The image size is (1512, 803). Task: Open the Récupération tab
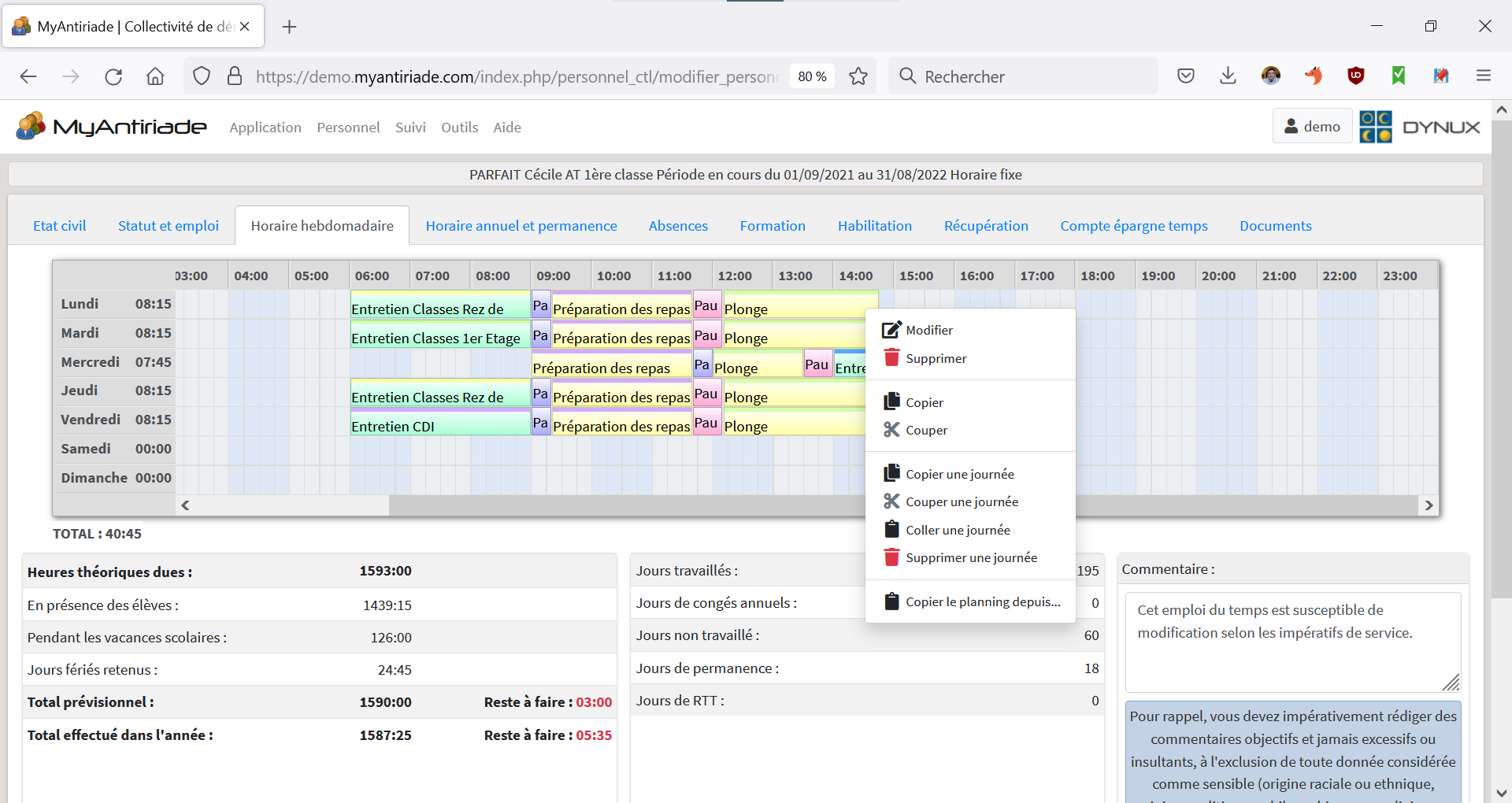[986, 226]
